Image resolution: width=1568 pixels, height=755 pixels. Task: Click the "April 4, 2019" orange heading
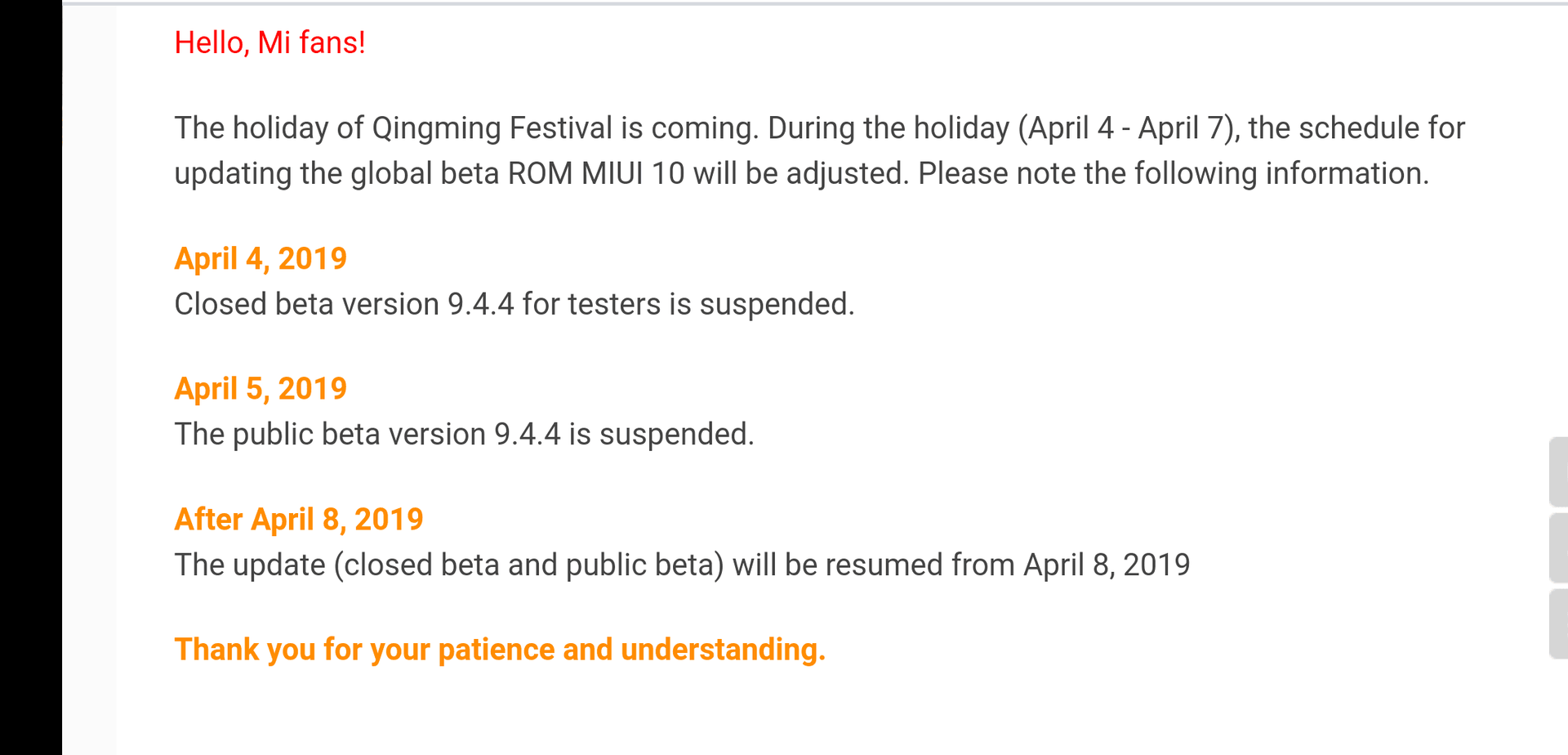[261, 258]
